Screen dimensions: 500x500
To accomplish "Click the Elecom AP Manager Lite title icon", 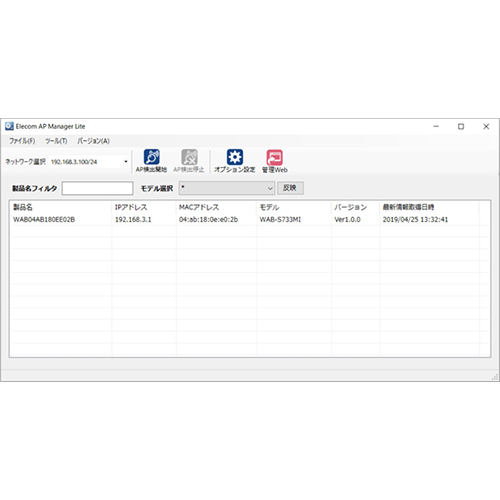I will (x=9, y=126).
